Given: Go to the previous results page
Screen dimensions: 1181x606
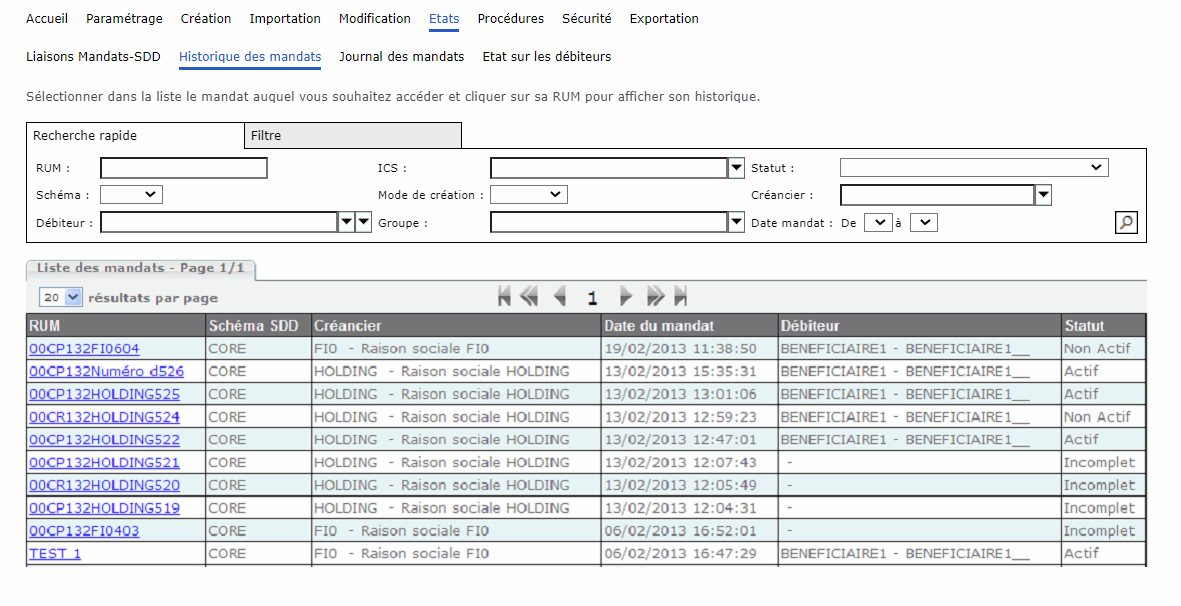Looking at the screenshot, I should pos(560,296).
